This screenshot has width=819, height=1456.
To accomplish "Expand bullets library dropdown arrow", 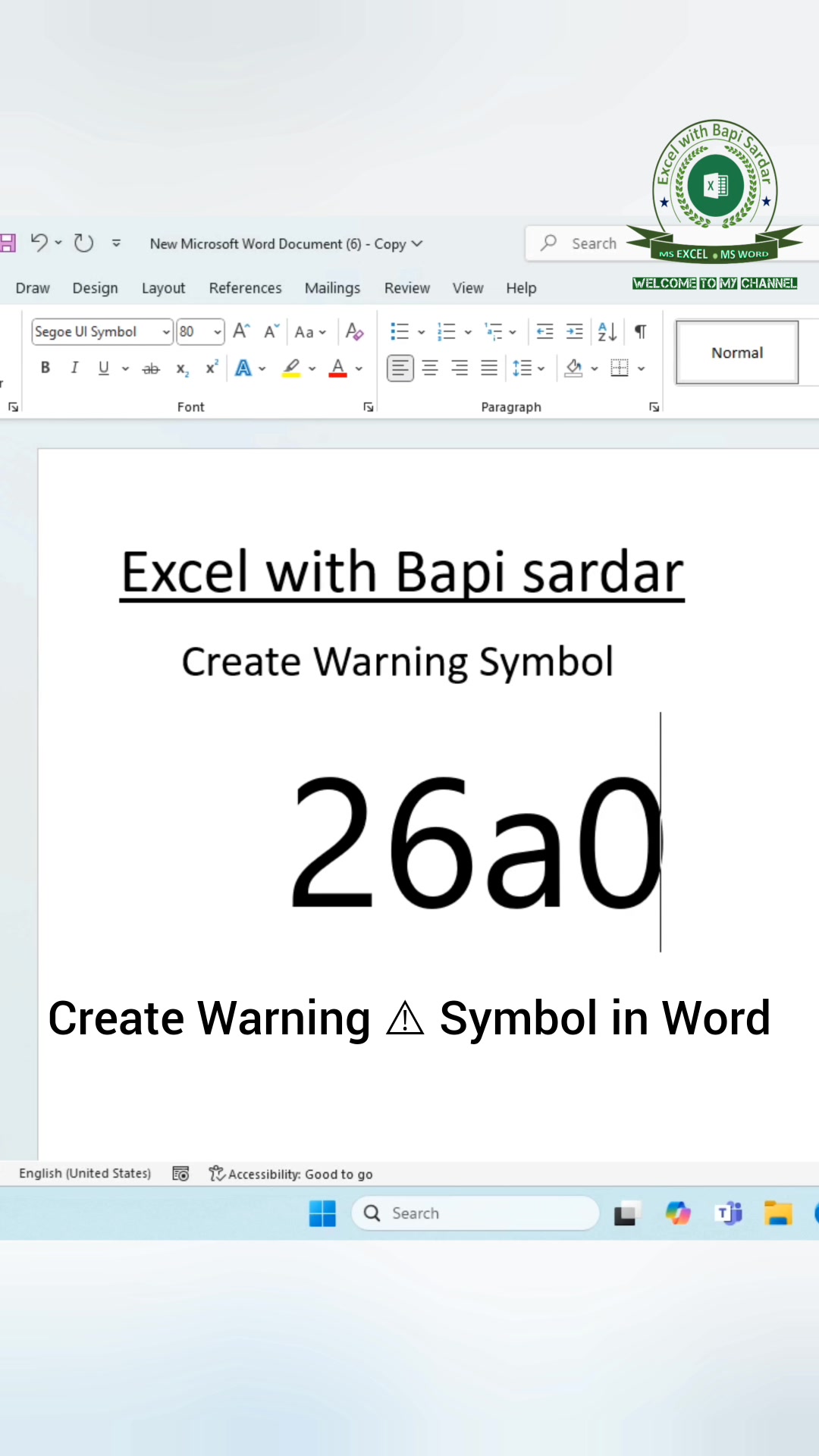I will pos(422,331).
